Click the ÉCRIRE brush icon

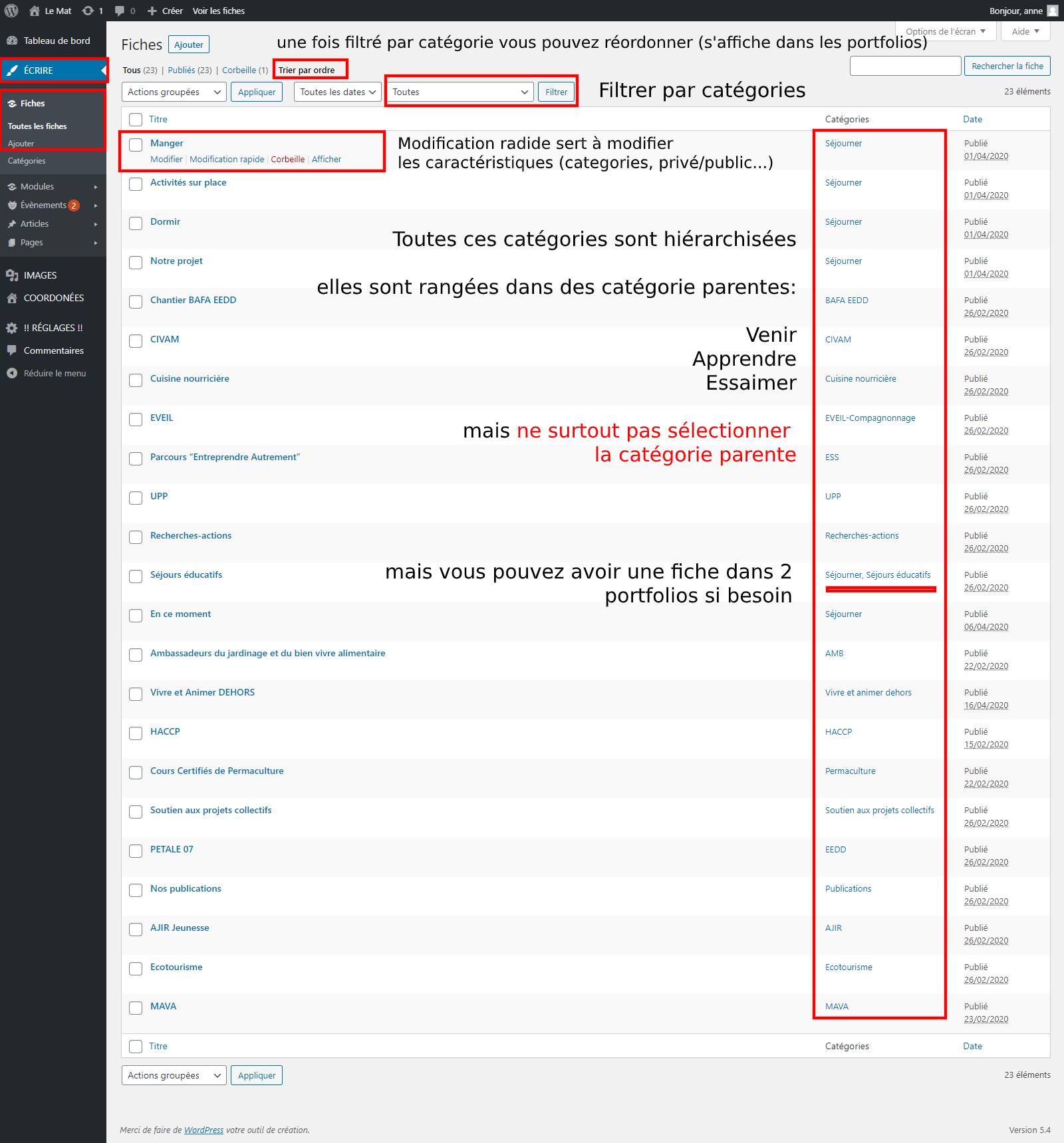pos(12,70)
